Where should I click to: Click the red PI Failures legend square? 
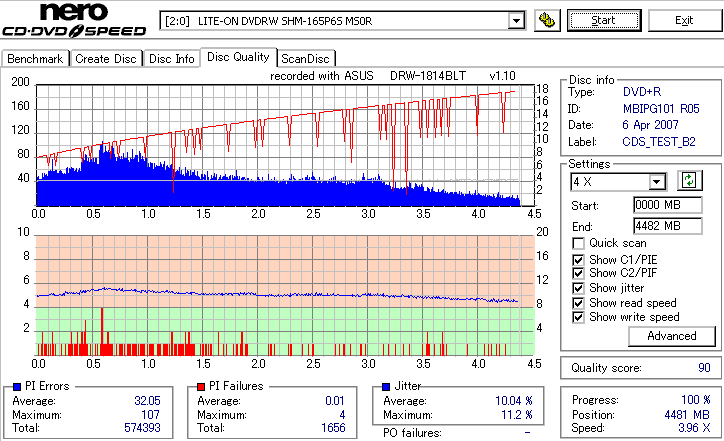click(x=201, y=387)
